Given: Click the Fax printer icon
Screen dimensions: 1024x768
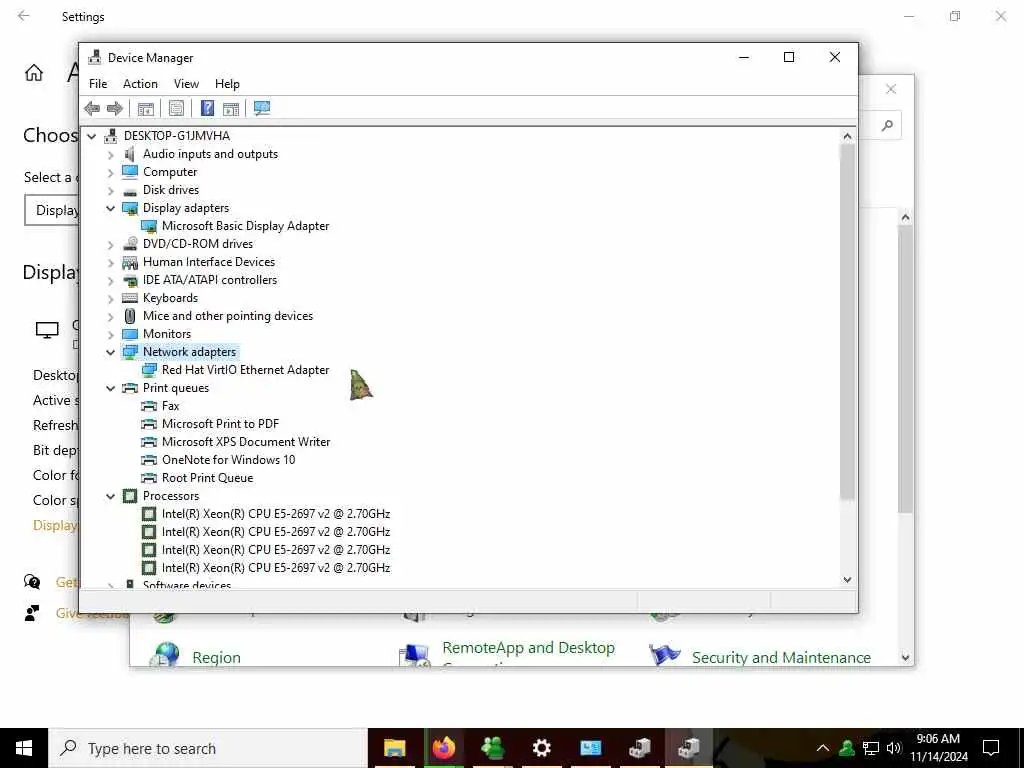Looking at the screenshot, I should pyautogui.click(x=149, y=406).
